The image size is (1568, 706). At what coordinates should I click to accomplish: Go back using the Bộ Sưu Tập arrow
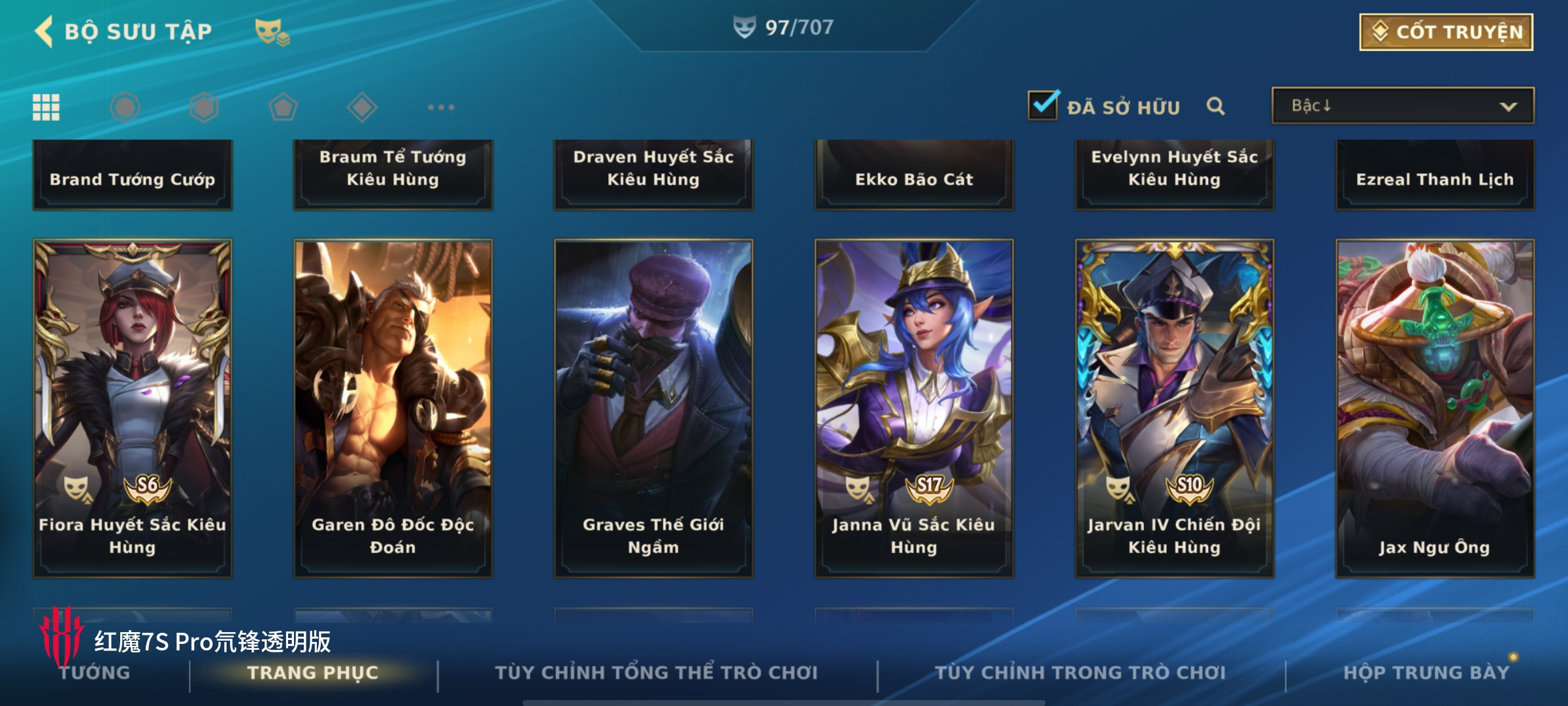click(x=44, y=31)
